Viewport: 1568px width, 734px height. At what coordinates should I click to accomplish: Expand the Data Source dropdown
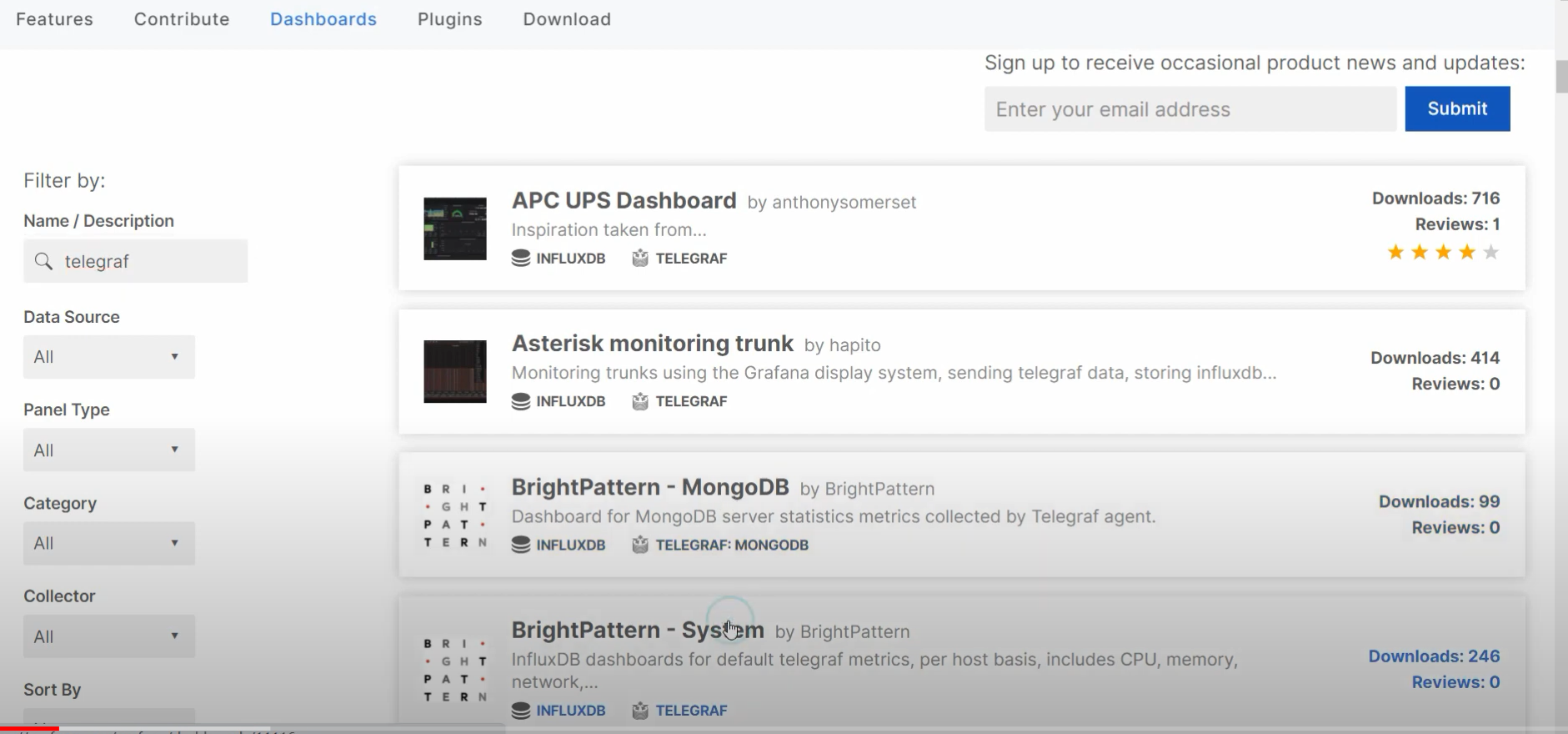[x=109, y=357]
